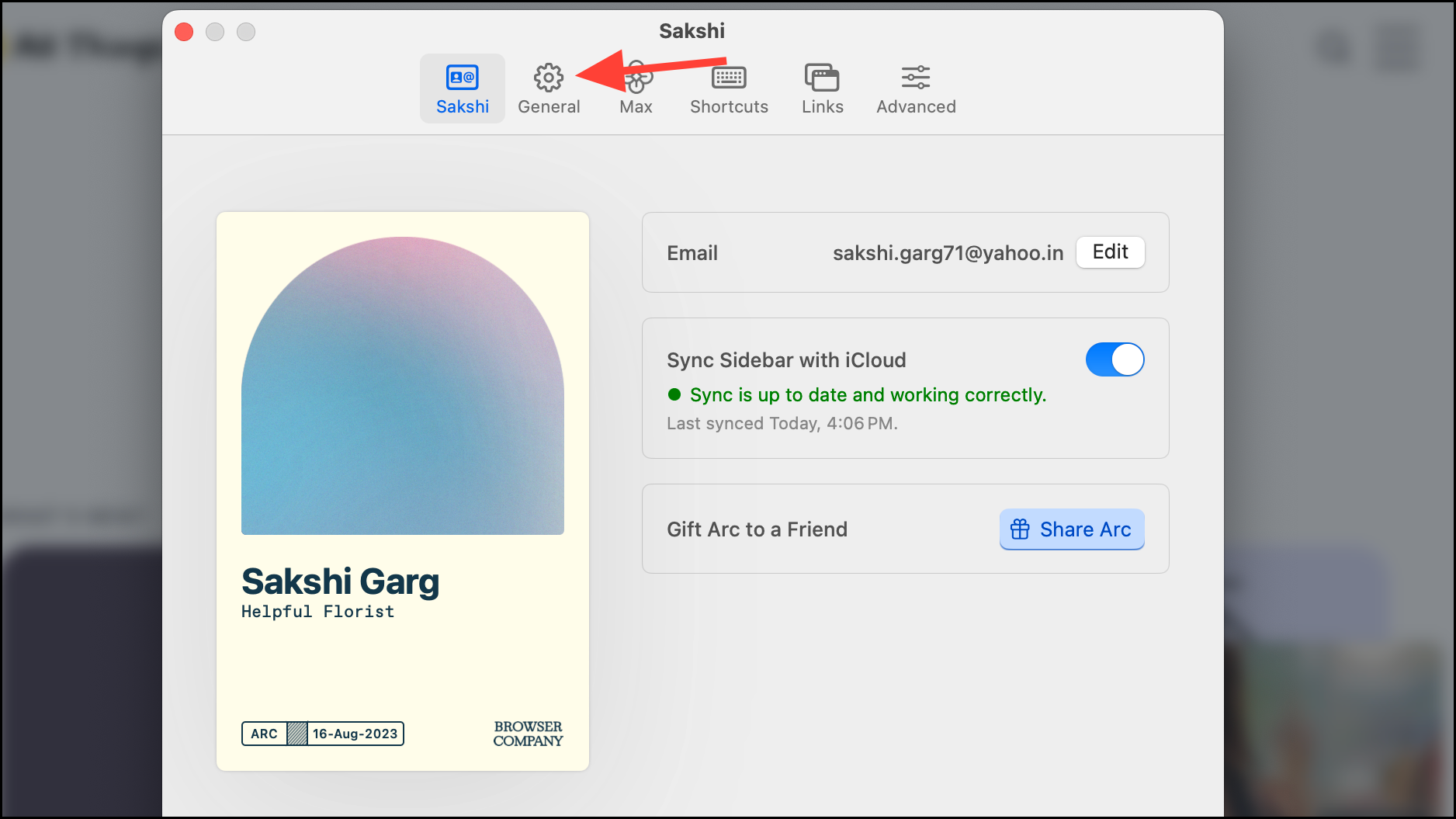Go to the Shortcuts tab
This screenshot has height=819, width=1456.
(x=729, y=88)
